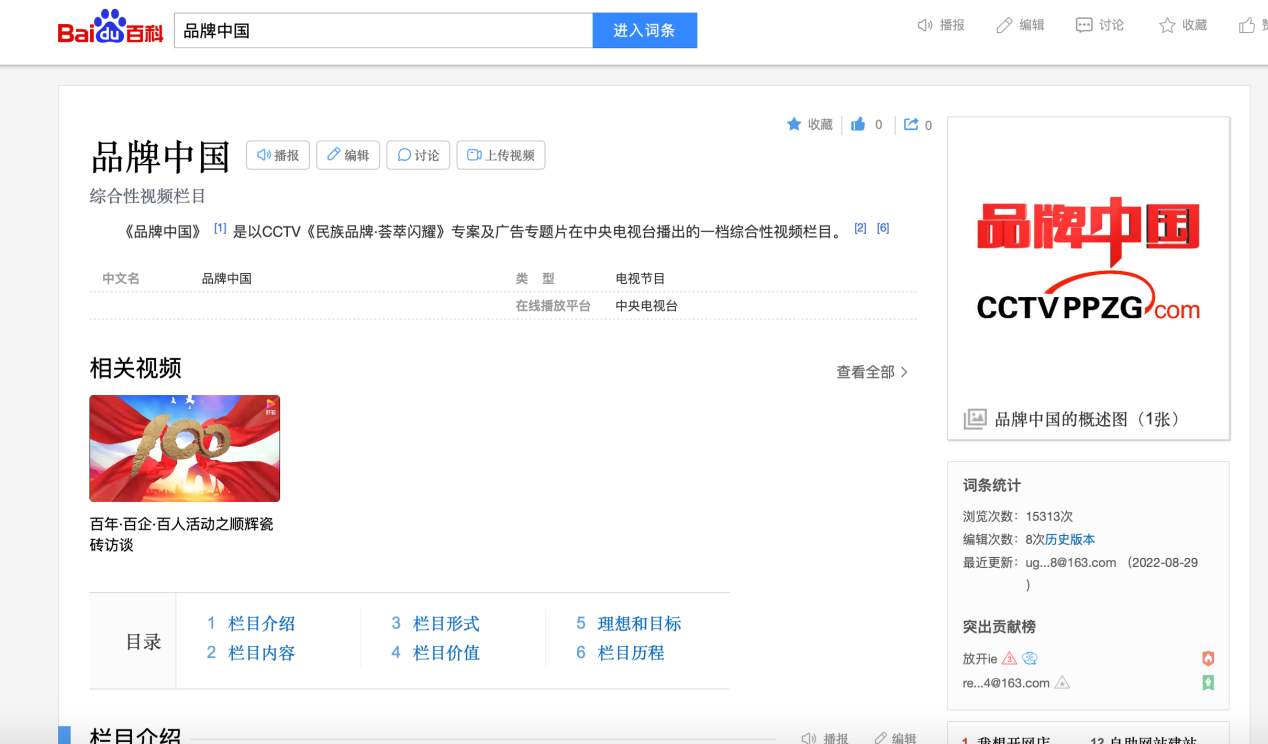Image resolution: width=1268 pixels, height=744 pixels.
Task: Click the 播报 speaker icon in top bar
Action: click(925, 25)
